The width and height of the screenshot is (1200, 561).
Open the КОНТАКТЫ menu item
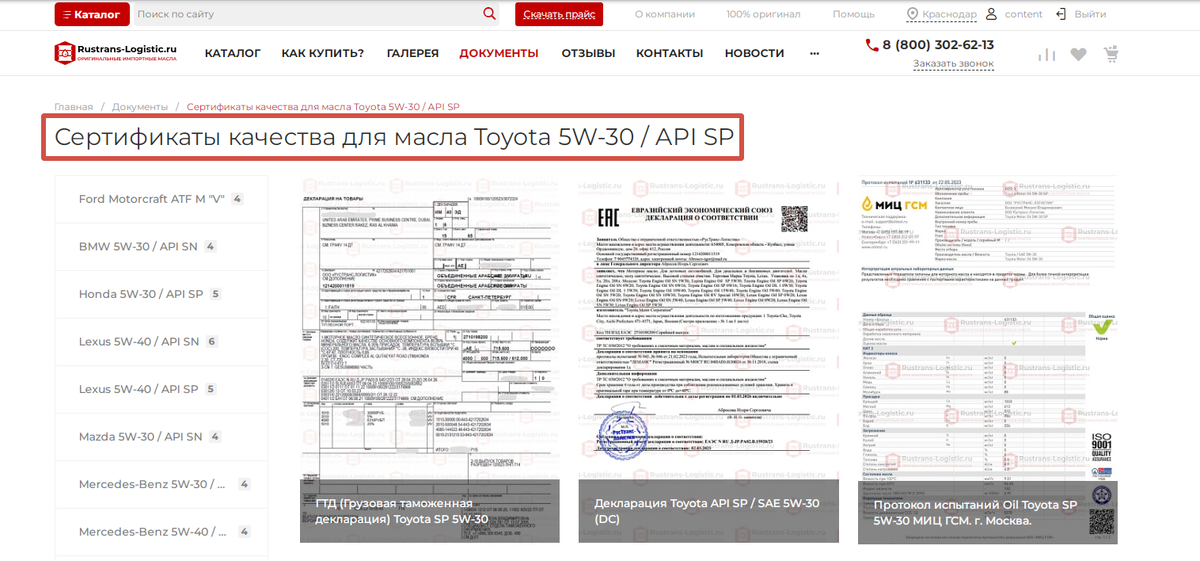[670, 53]
